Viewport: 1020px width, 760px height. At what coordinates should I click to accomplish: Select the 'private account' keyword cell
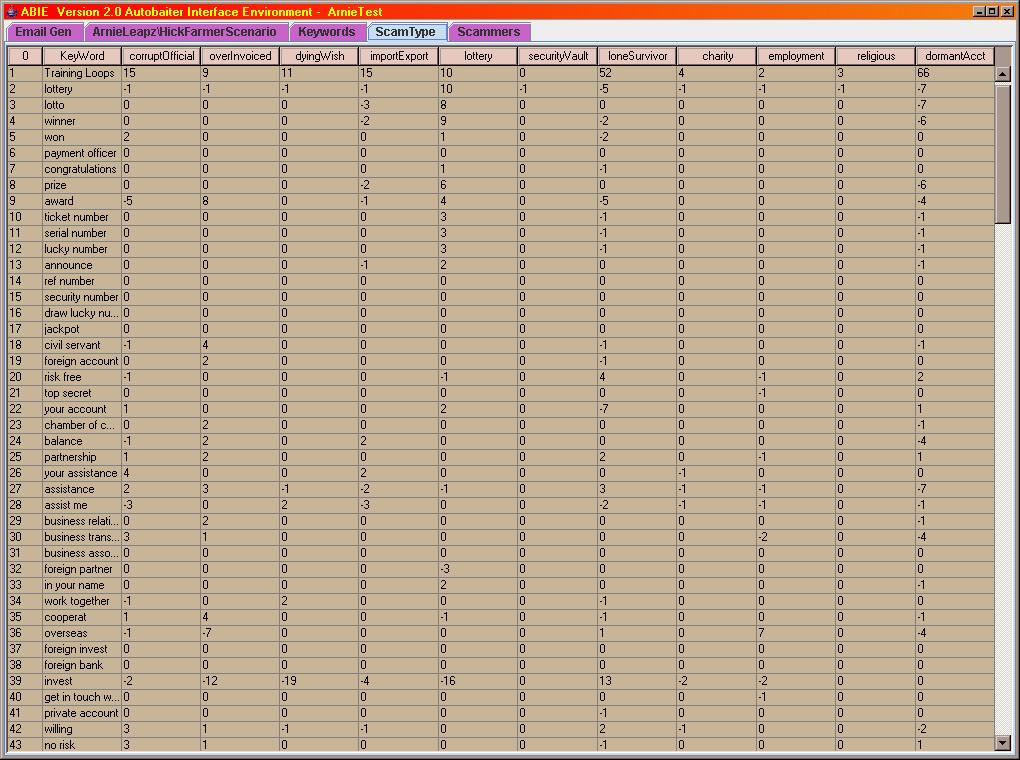point(82,713)
